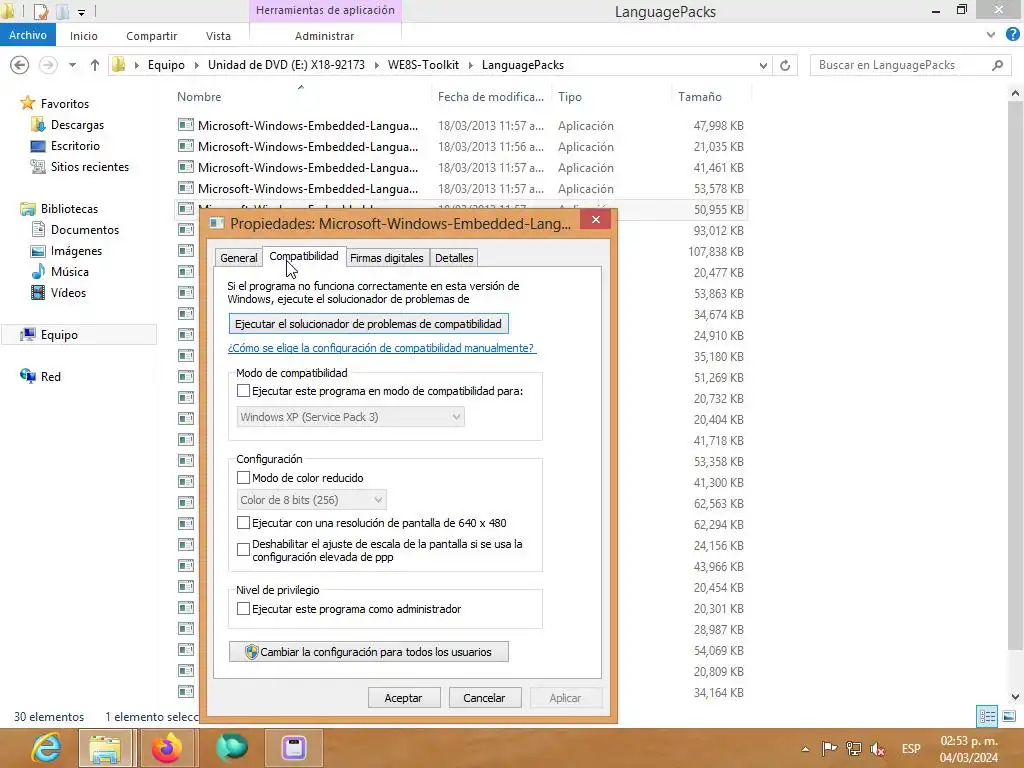1024x768 pixels.
Task: Select the first file's application icon (47,998 KB)
Action: pos(186,125)
